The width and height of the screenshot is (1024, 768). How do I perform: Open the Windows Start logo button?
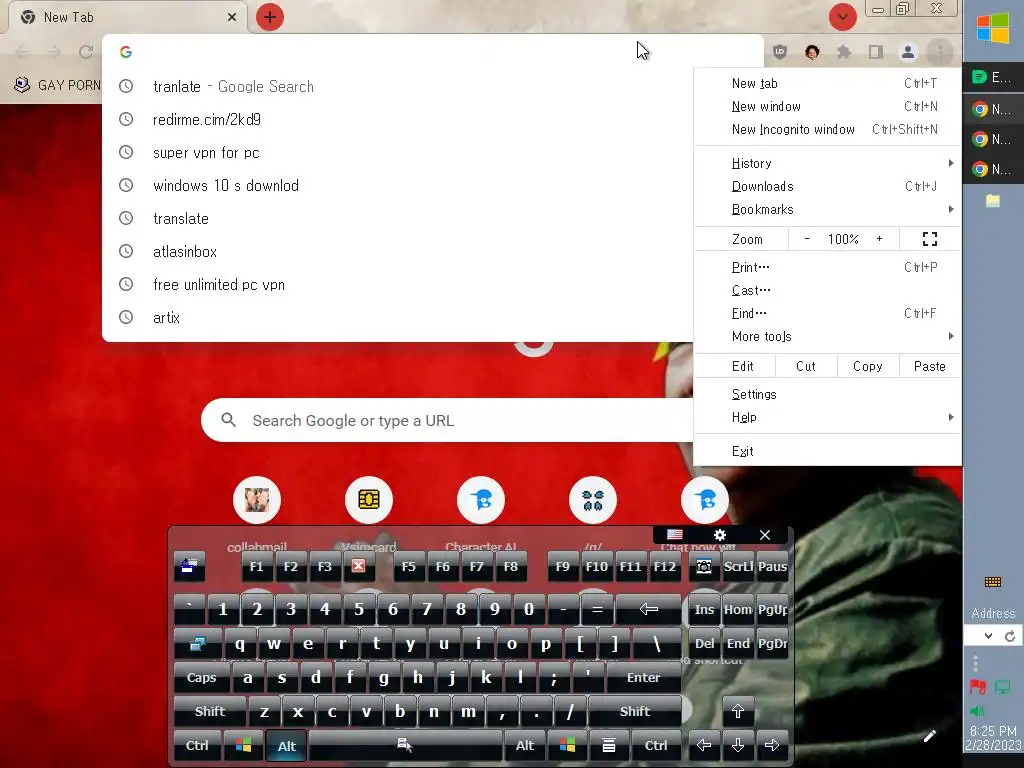tap(993, 29)
